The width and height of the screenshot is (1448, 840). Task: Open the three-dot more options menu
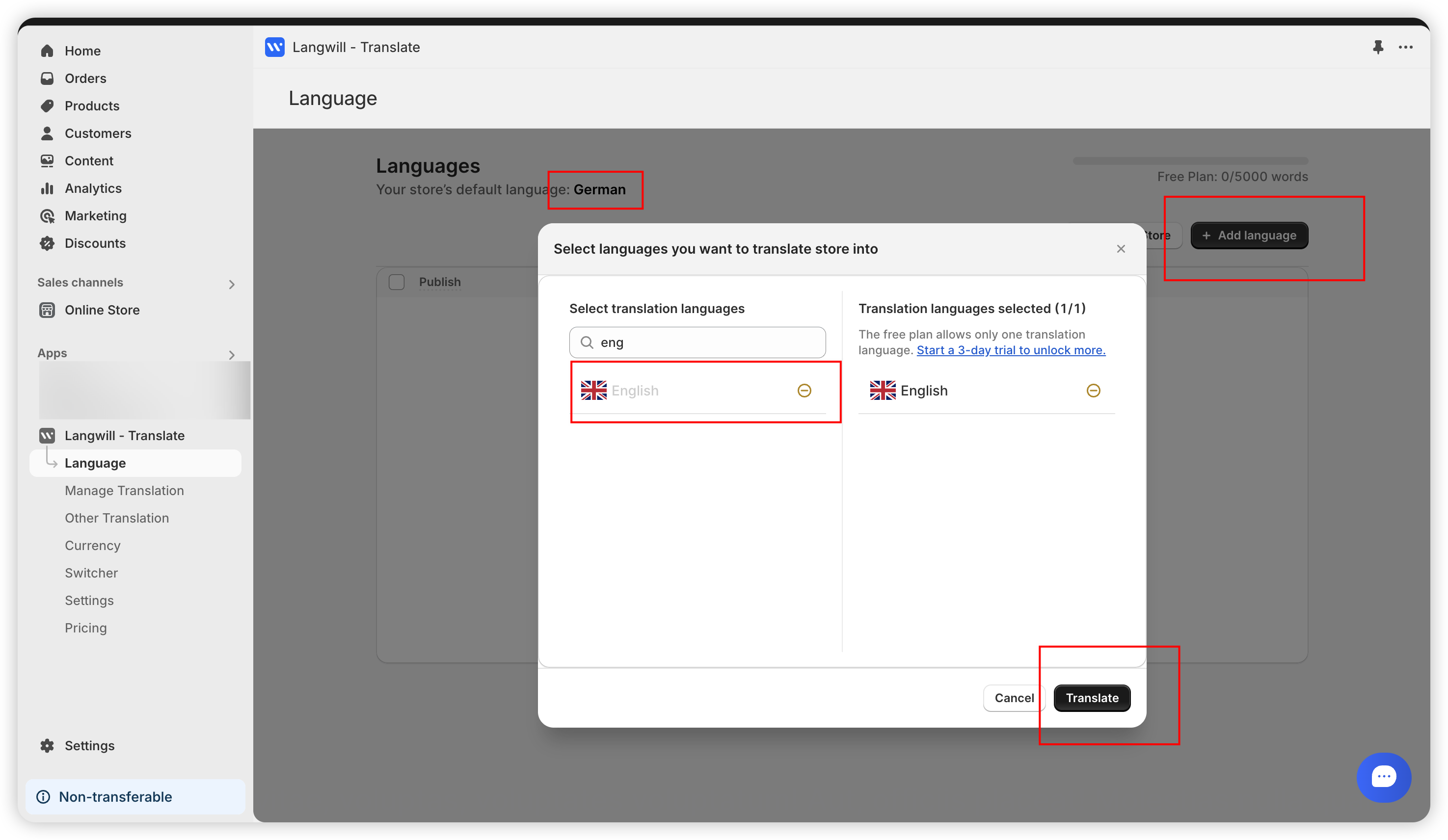pos(1405,47)
